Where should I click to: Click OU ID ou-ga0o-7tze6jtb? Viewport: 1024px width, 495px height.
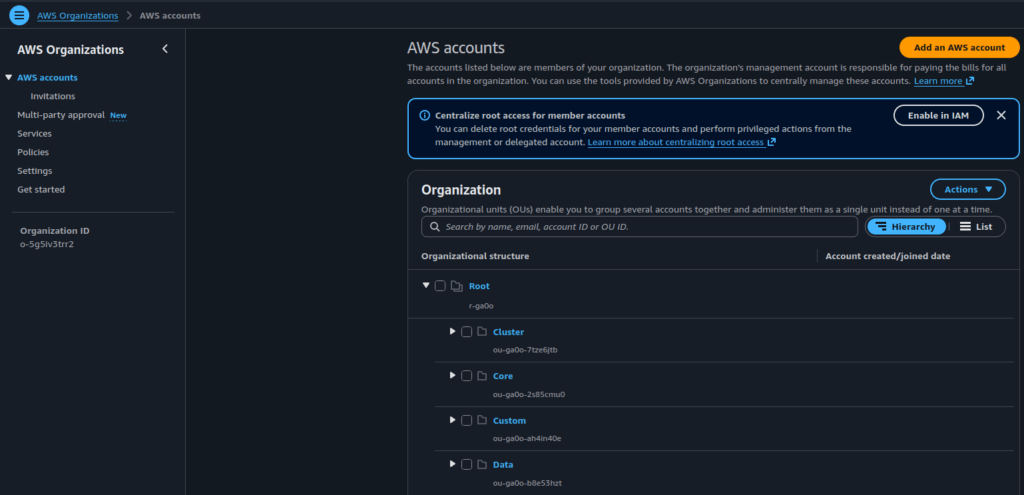[x=525, y=350]
